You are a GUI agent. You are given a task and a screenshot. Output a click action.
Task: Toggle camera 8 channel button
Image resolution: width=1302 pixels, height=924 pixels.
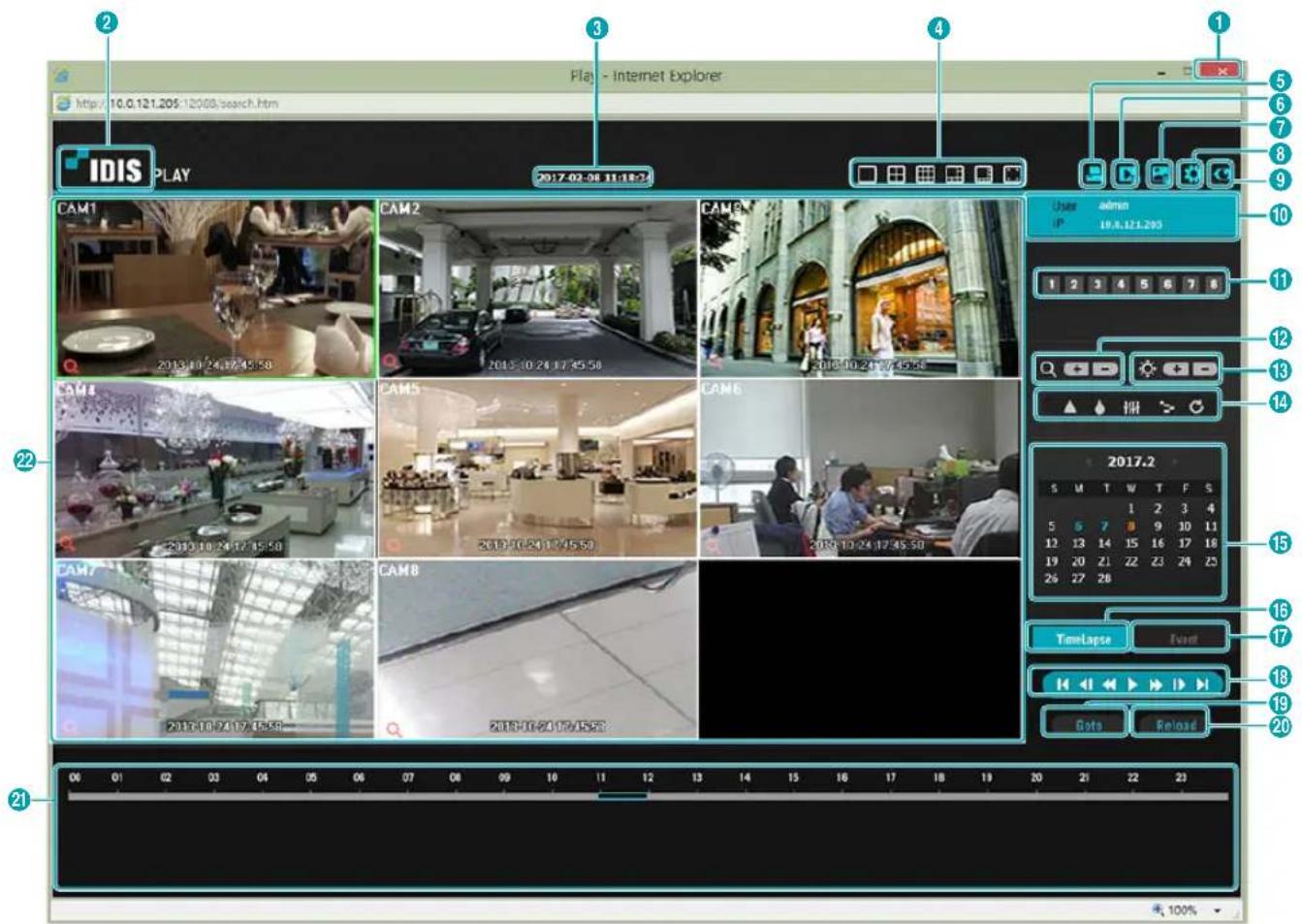point(1214,284)
